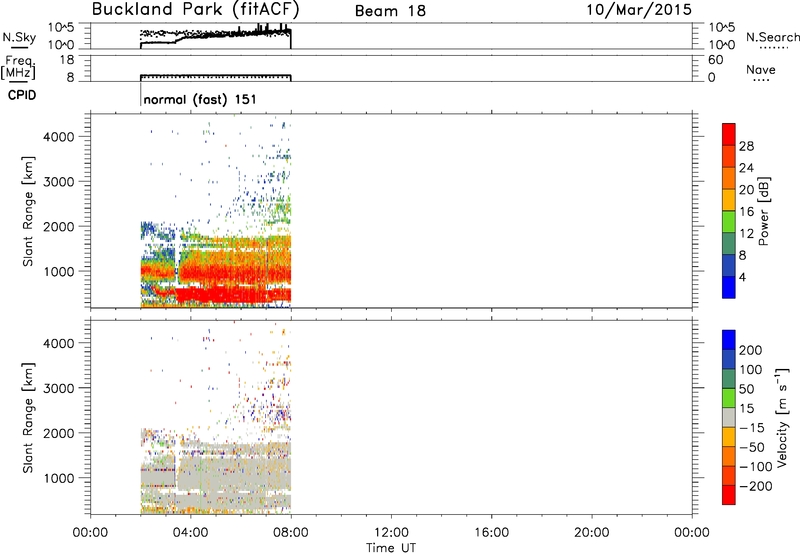This screenshot has height=554, width=800.
Task: Click the '18' tick on Freq axis
Action: (67, 60)
